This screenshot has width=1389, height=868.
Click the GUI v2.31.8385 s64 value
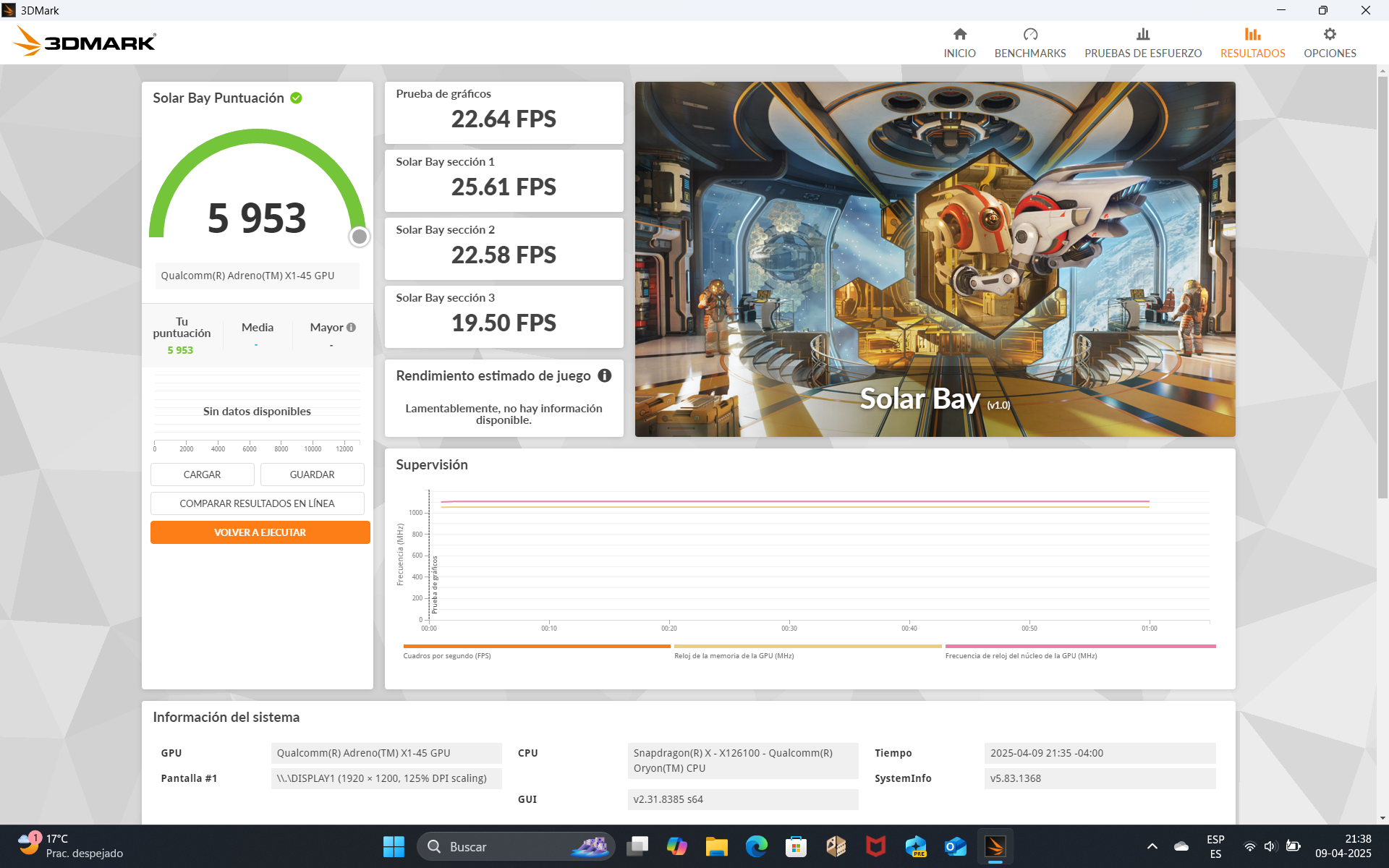tap(743, 799)
